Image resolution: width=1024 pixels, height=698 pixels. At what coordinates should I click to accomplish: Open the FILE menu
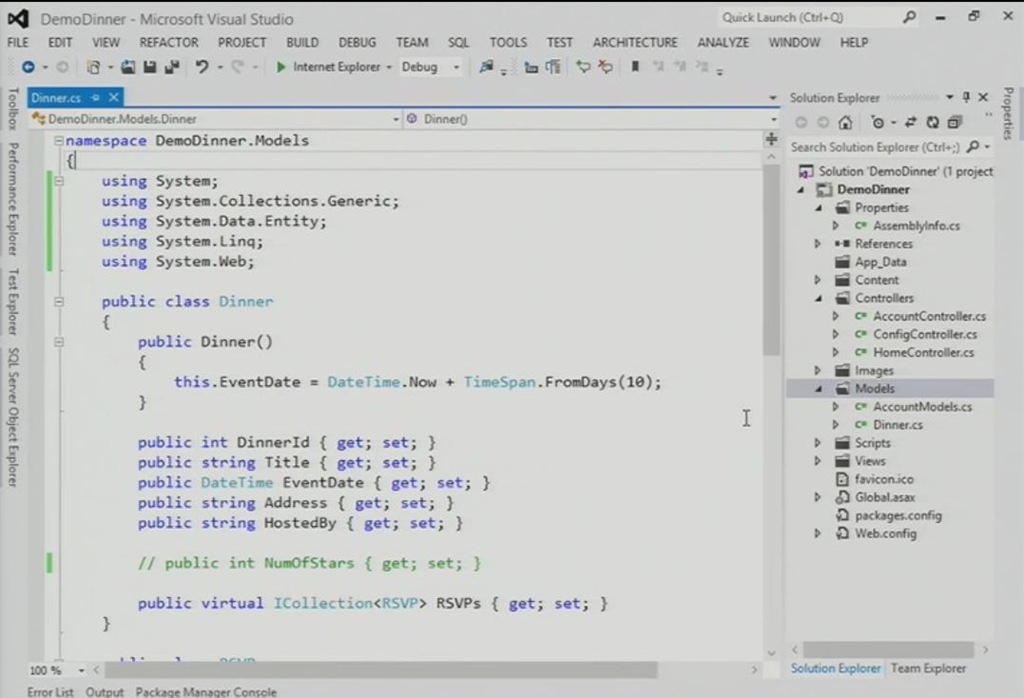tap(18, 42)
